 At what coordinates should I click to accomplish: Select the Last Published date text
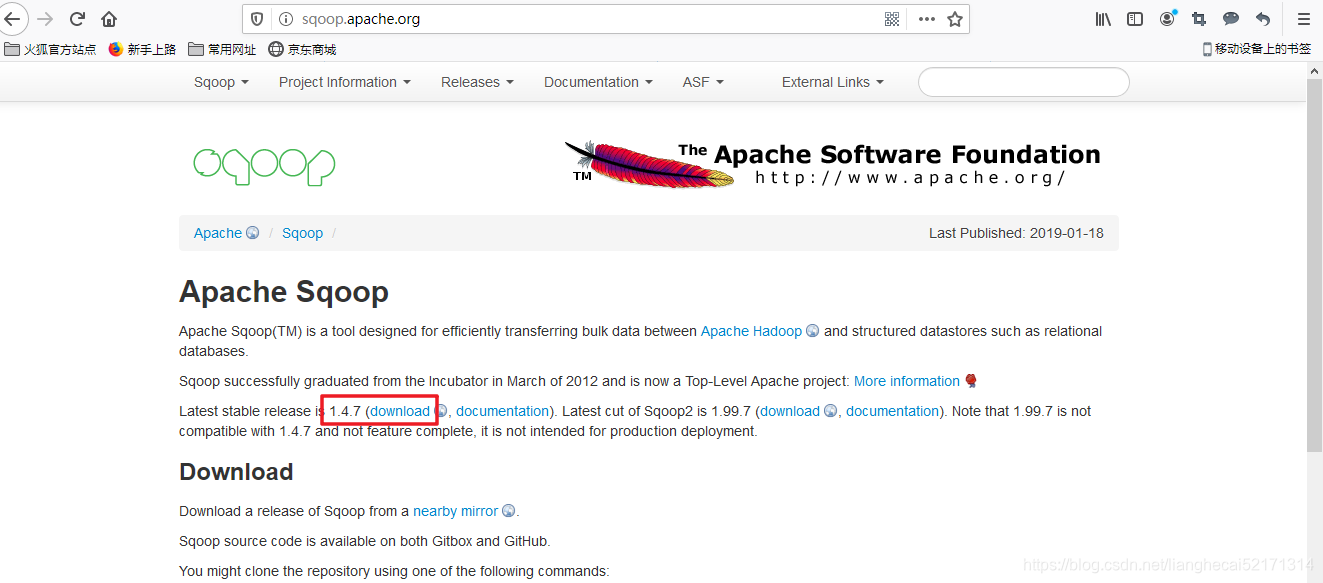coord(1016,233)
